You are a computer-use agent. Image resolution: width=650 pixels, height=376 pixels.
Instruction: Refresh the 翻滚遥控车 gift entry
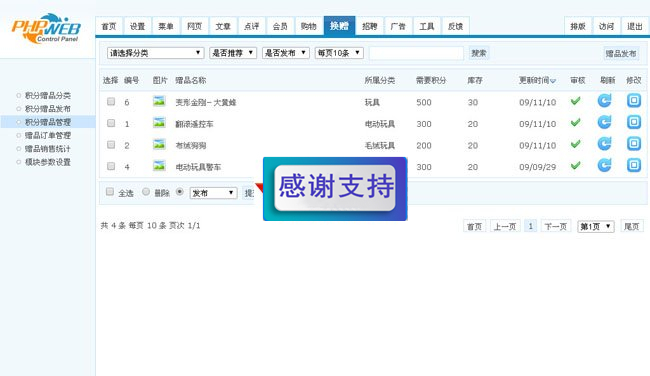604,122
